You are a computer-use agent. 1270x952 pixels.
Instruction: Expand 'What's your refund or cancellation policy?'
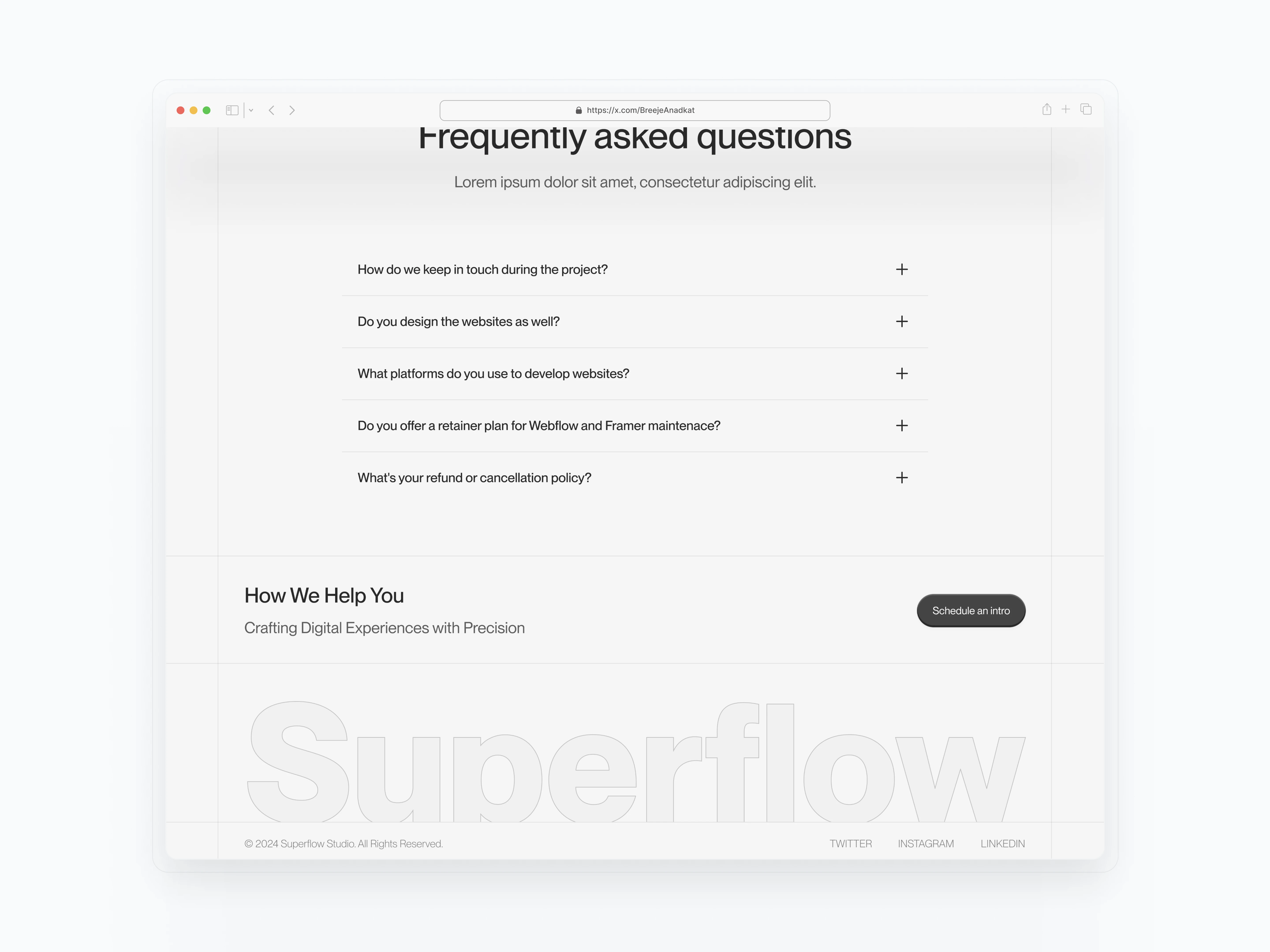[x=901, y=477]
